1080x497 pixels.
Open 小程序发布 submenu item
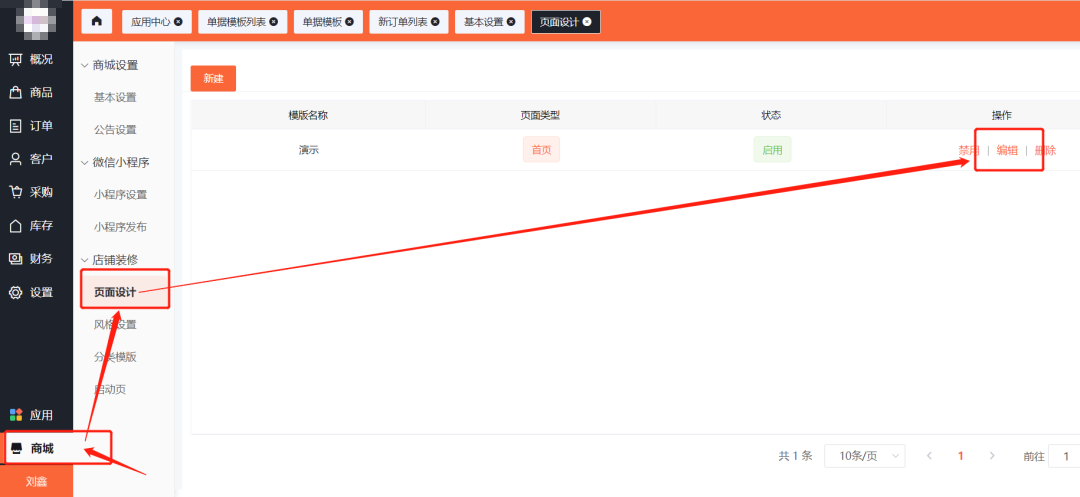[x=120, y=227]
